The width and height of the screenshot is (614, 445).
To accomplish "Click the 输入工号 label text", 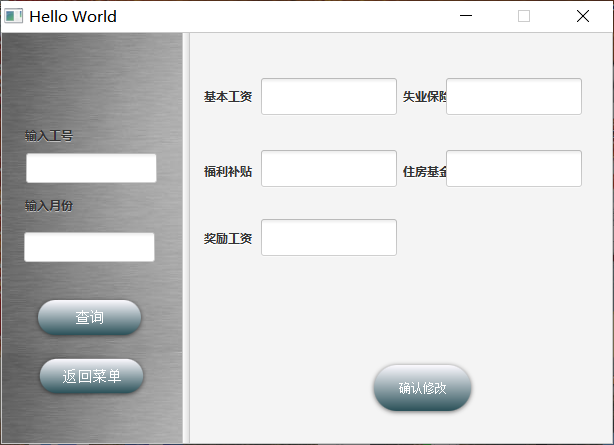I will pyautogui.click(x=49, y=135).
